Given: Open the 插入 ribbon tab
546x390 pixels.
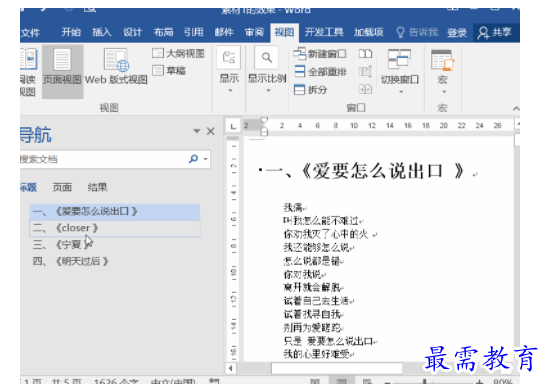Looking at the screenshot, I should (102, 32).
